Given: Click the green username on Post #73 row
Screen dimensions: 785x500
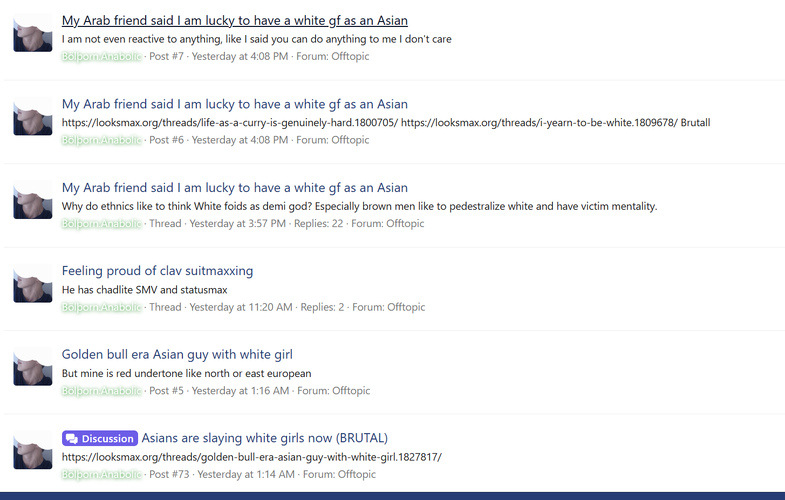Looking at the screenshot, I should [102, 474].
